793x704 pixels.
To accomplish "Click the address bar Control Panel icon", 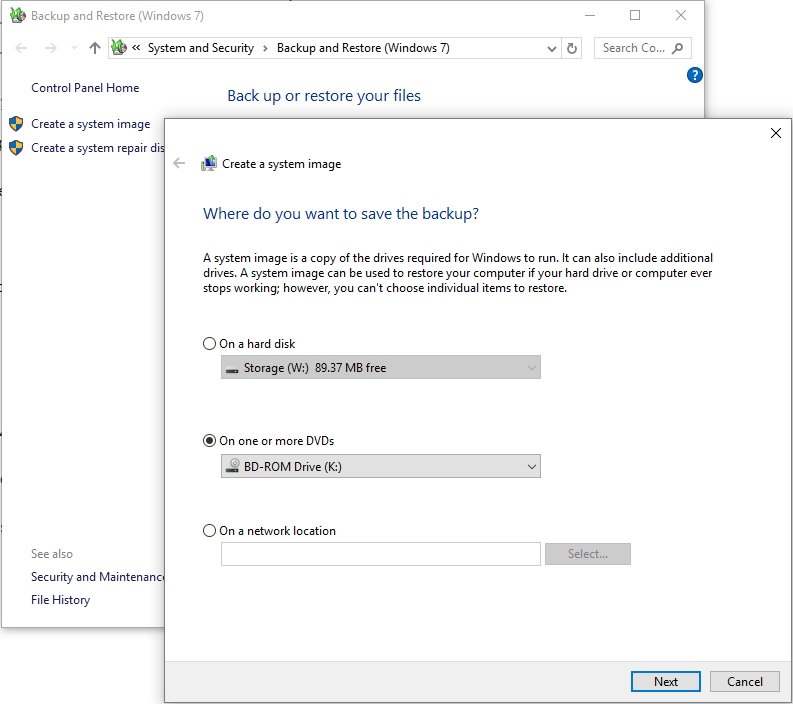I will [119, 48].
